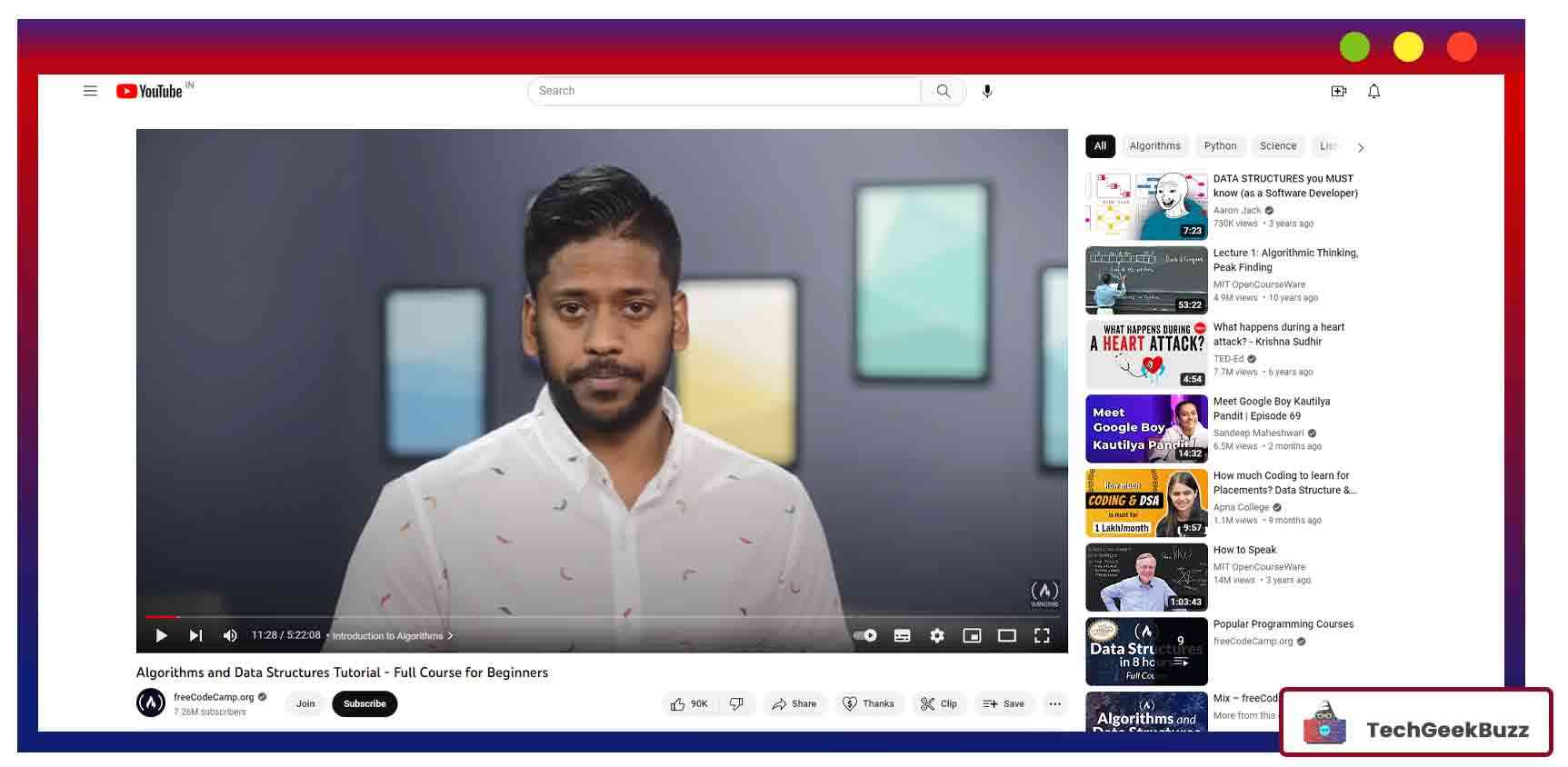Select the Python filter chip
1568x767 pixels.
pos(1220,146)
